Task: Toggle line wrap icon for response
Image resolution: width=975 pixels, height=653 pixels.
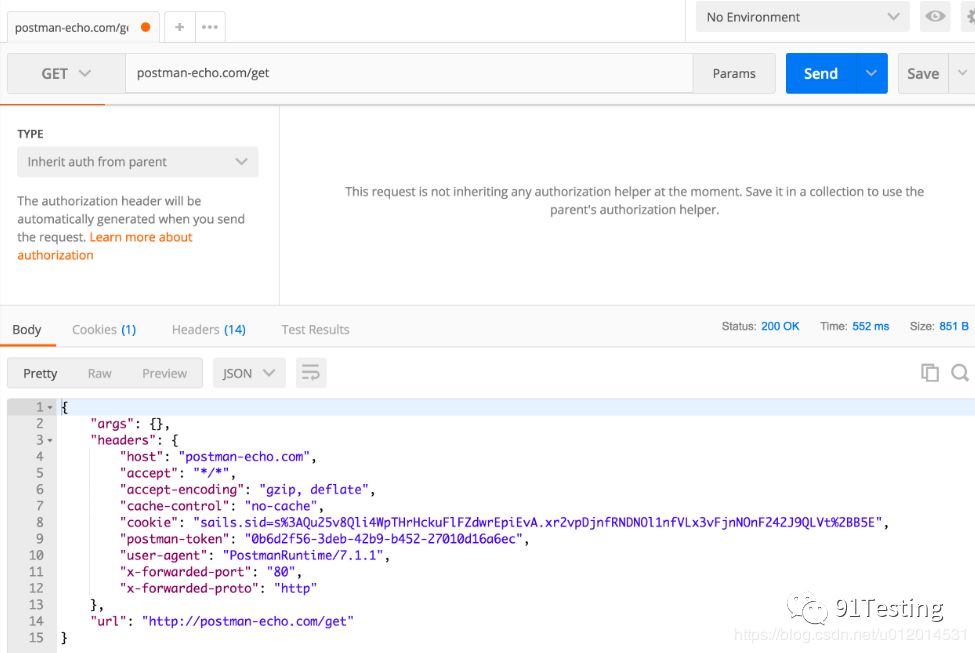Action: tap(311, 373)
